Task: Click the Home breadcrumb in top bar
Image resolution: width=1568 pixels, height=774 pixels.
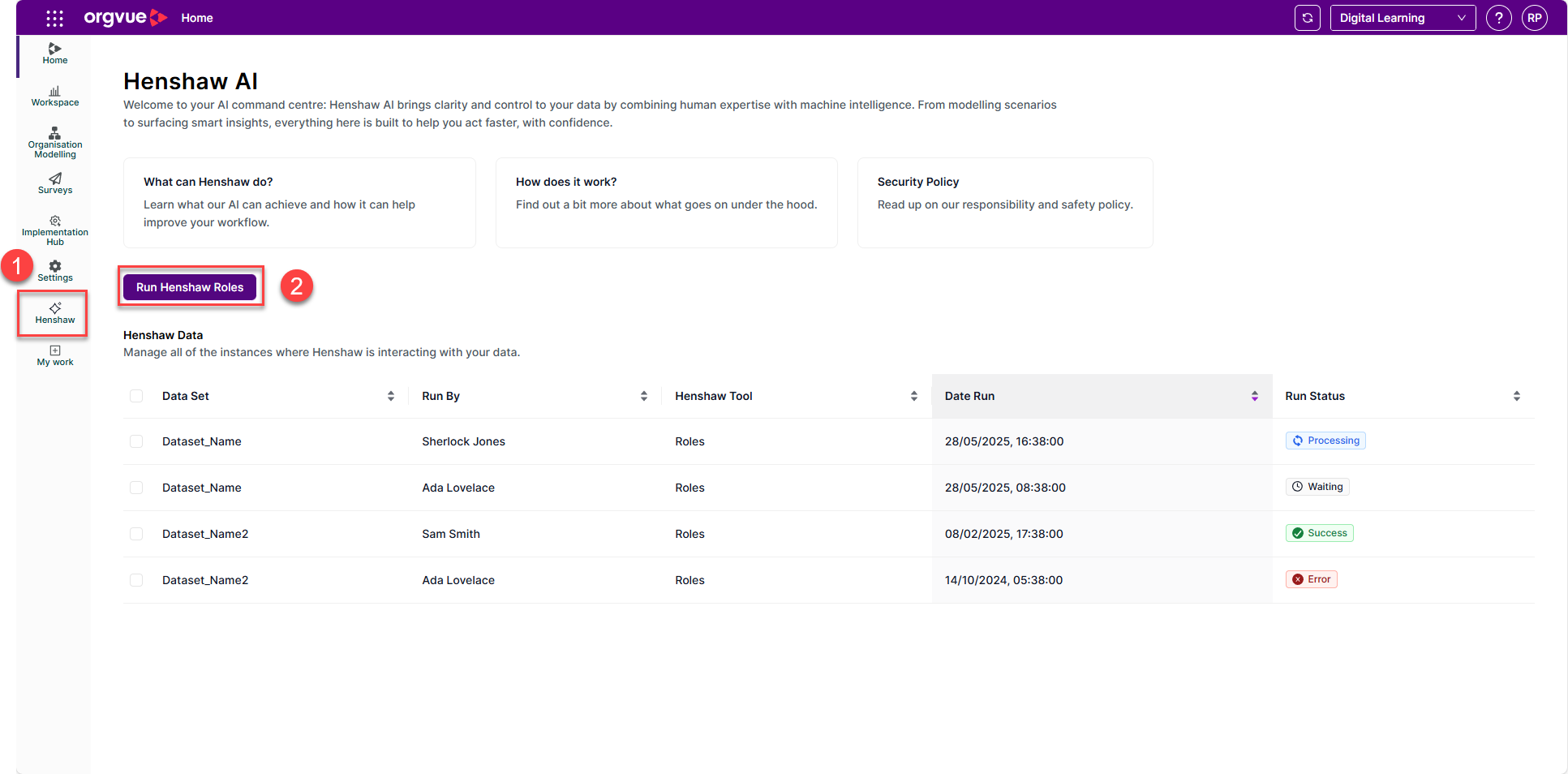Action: coord(197,18)
